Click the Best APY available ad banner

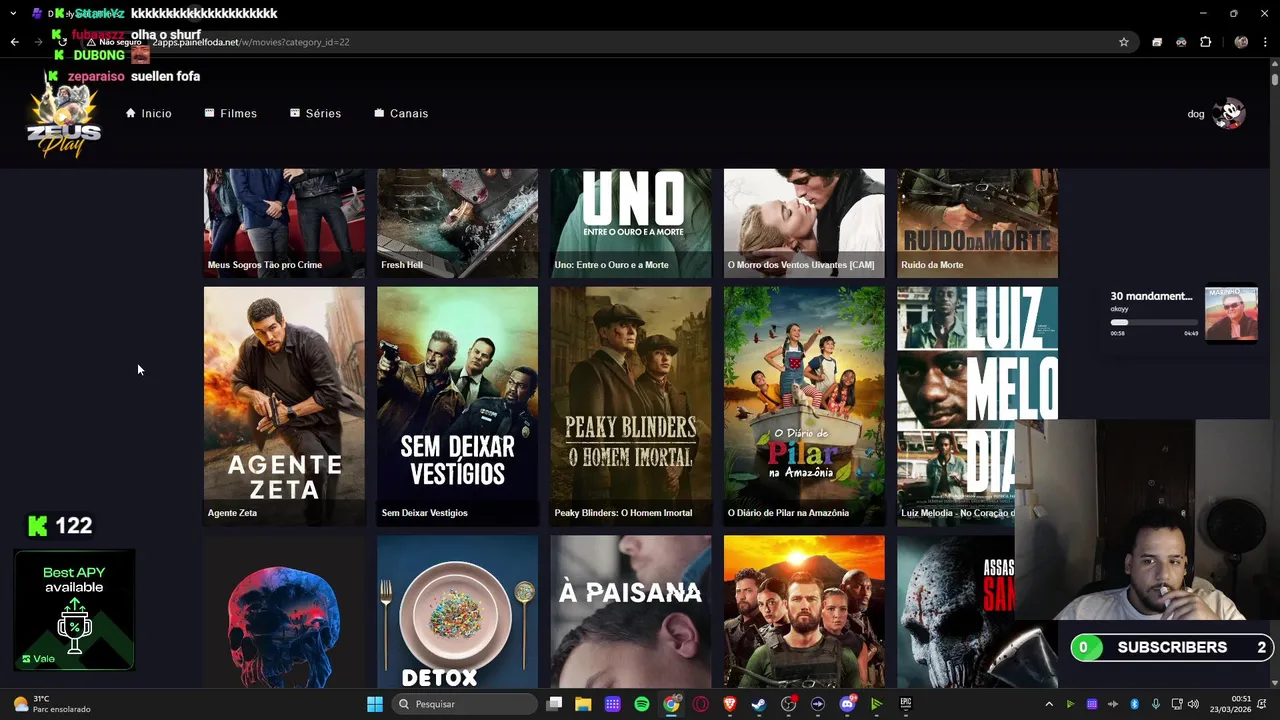[x=74, y=609]
